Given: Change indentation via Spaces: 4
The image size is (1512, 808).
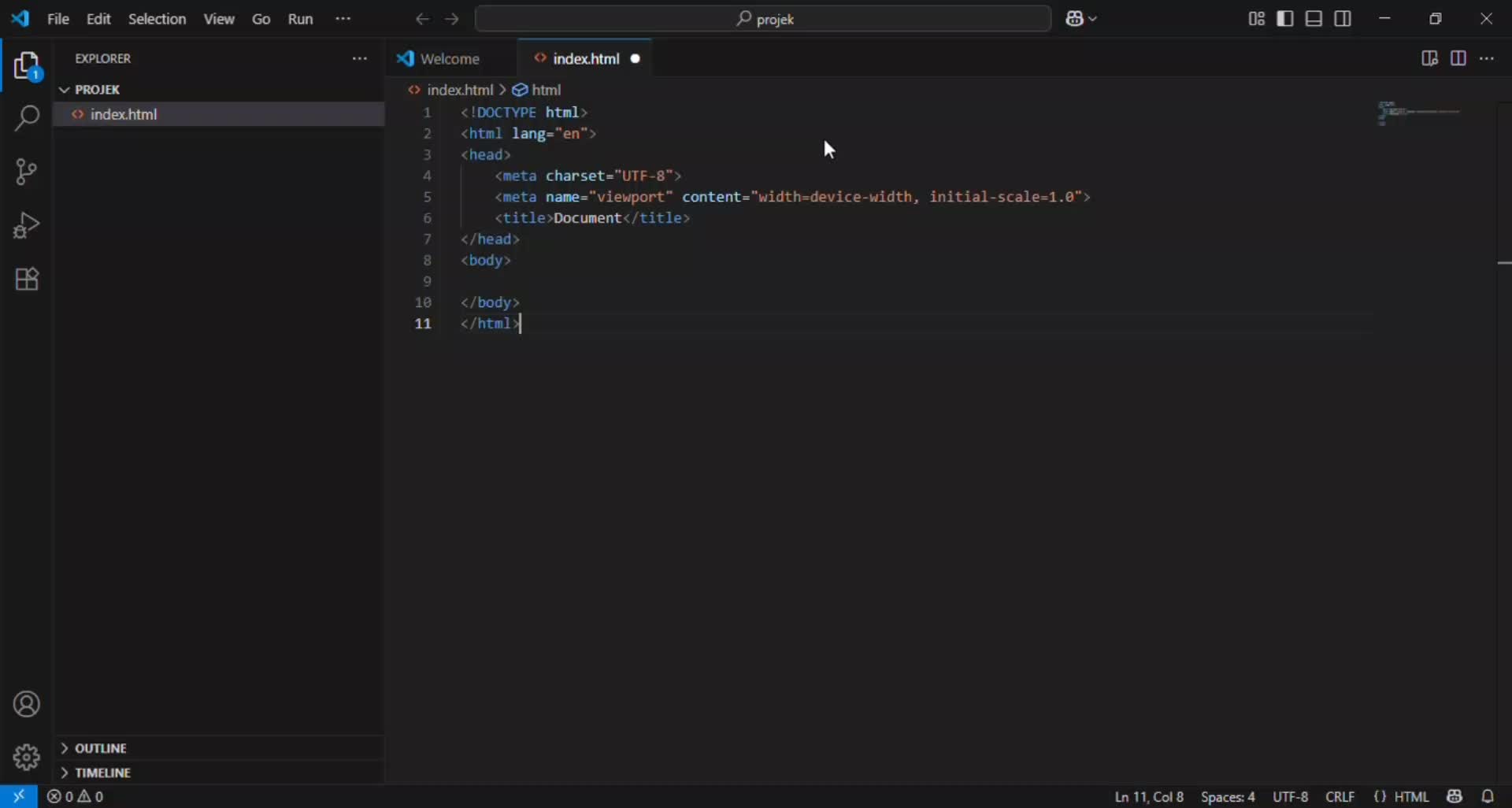Looking at the screenshot, I should tap(1228, 798).
